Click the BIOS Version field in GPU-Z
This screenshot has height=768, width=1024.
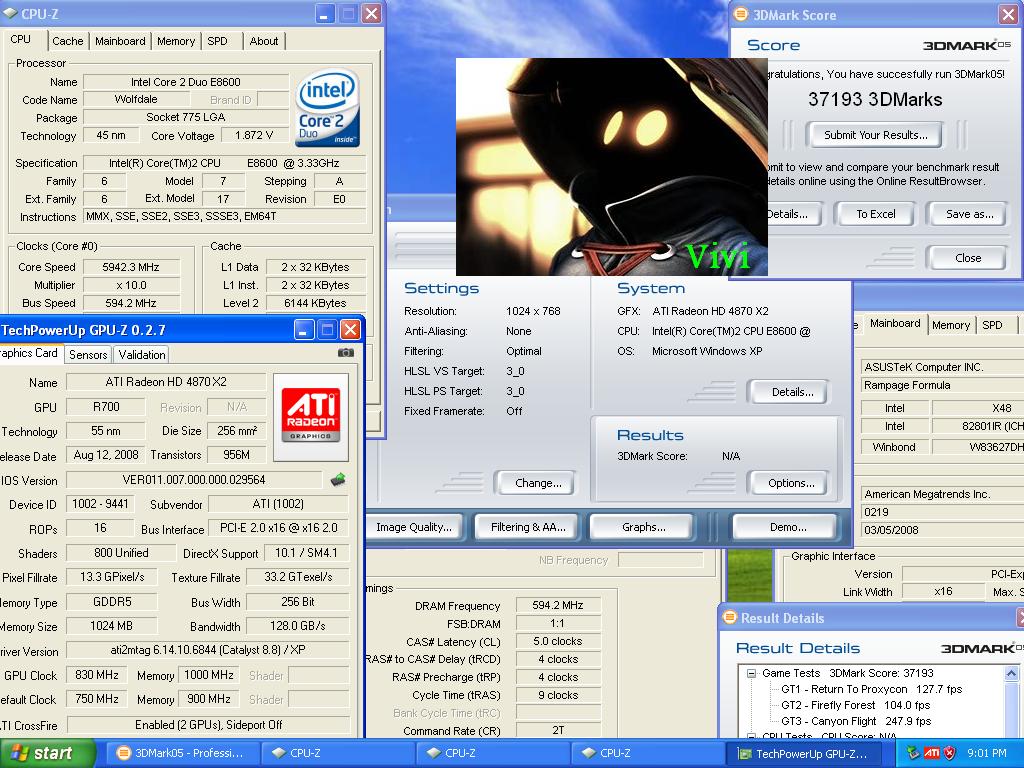coord(193,480)
